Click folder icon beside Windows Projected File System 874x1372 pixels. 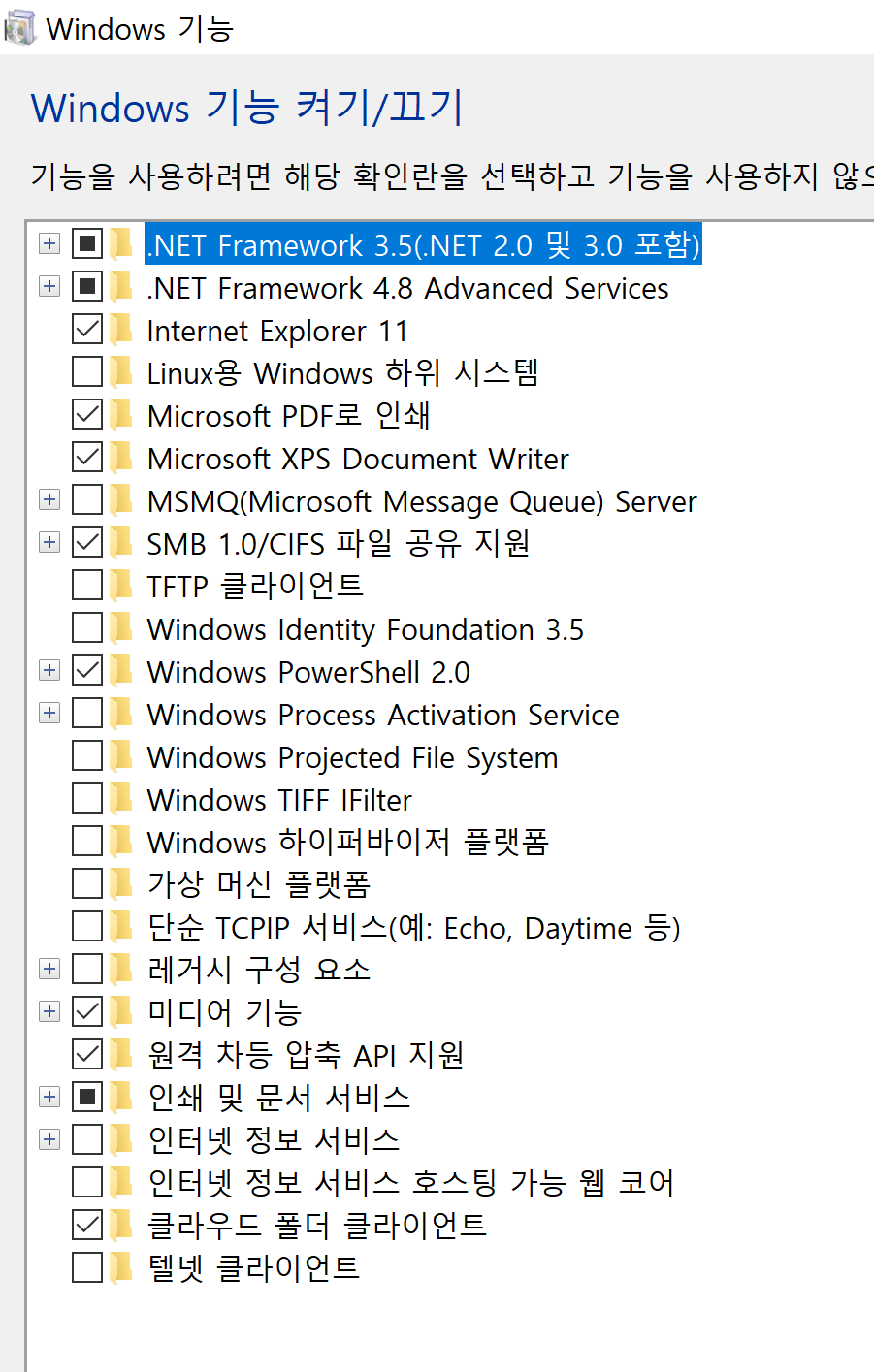pos(121,756)
